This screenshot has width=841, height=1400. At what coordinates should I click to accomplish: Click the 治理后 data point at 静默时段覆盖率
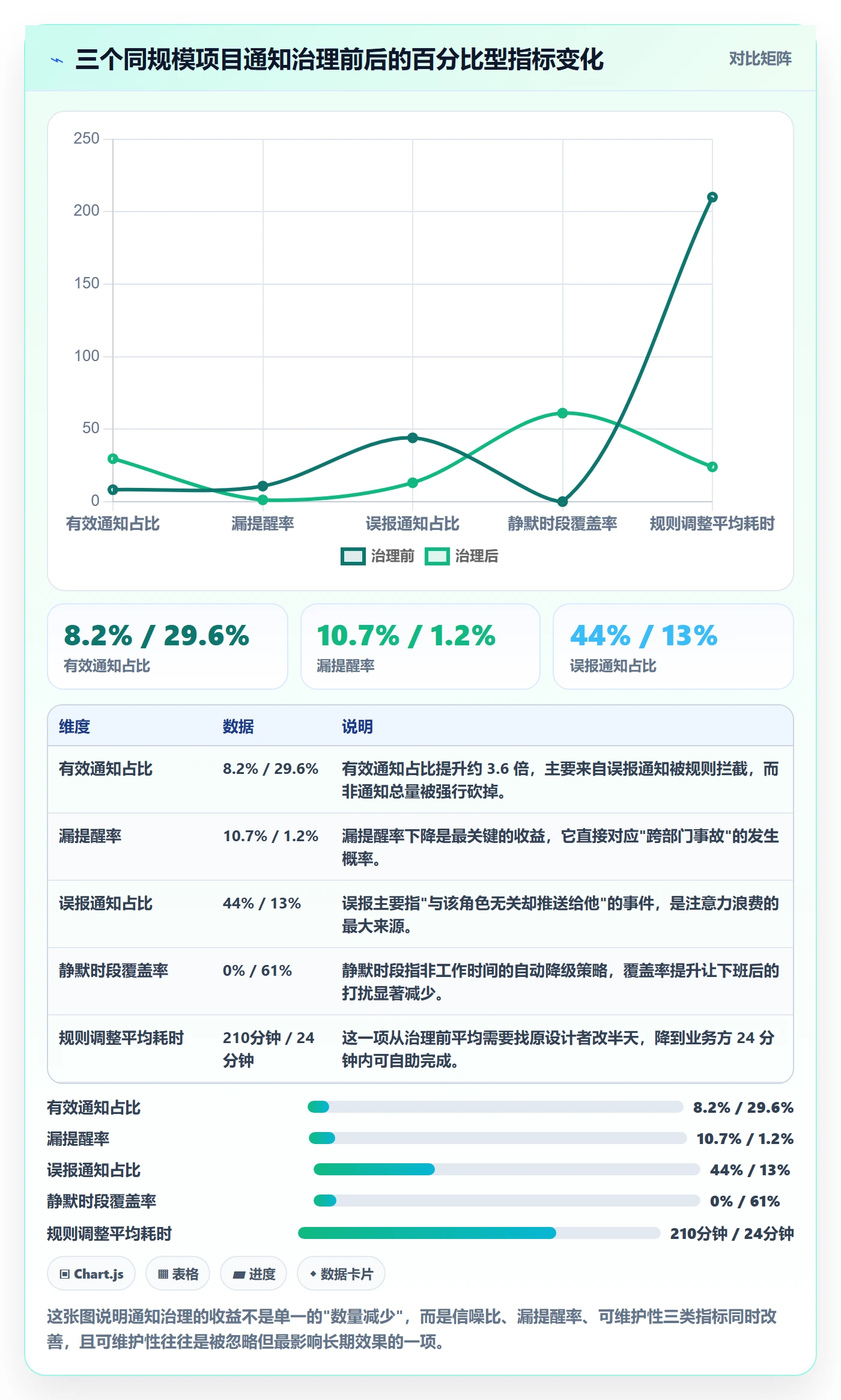click(562, 413)
